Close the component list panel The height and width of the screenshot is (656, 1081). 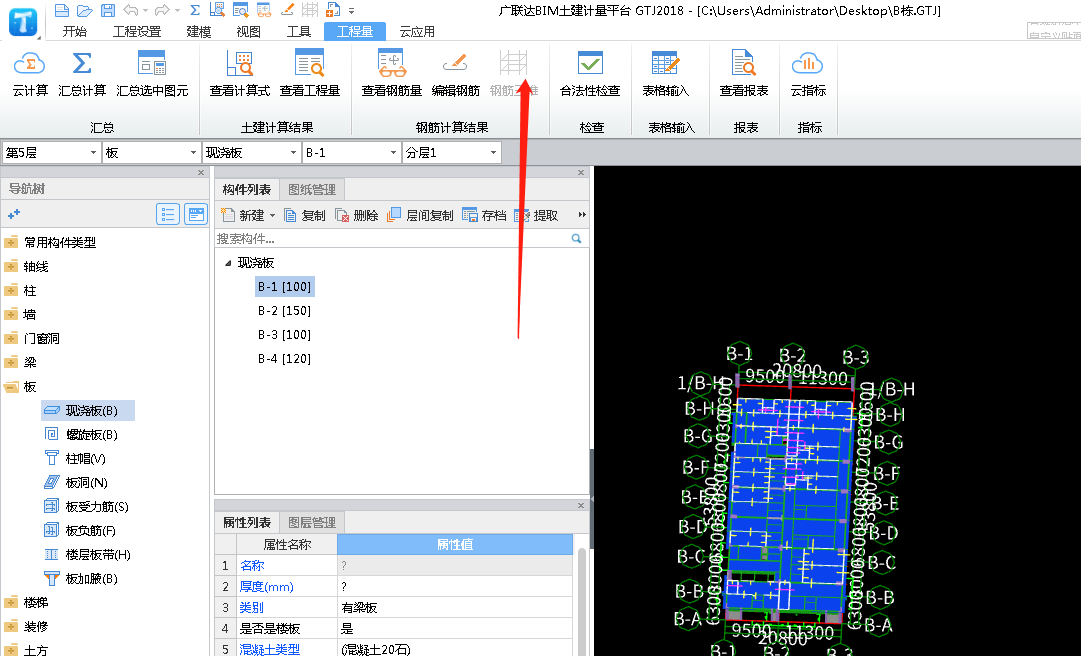click(x=580, y=172)
